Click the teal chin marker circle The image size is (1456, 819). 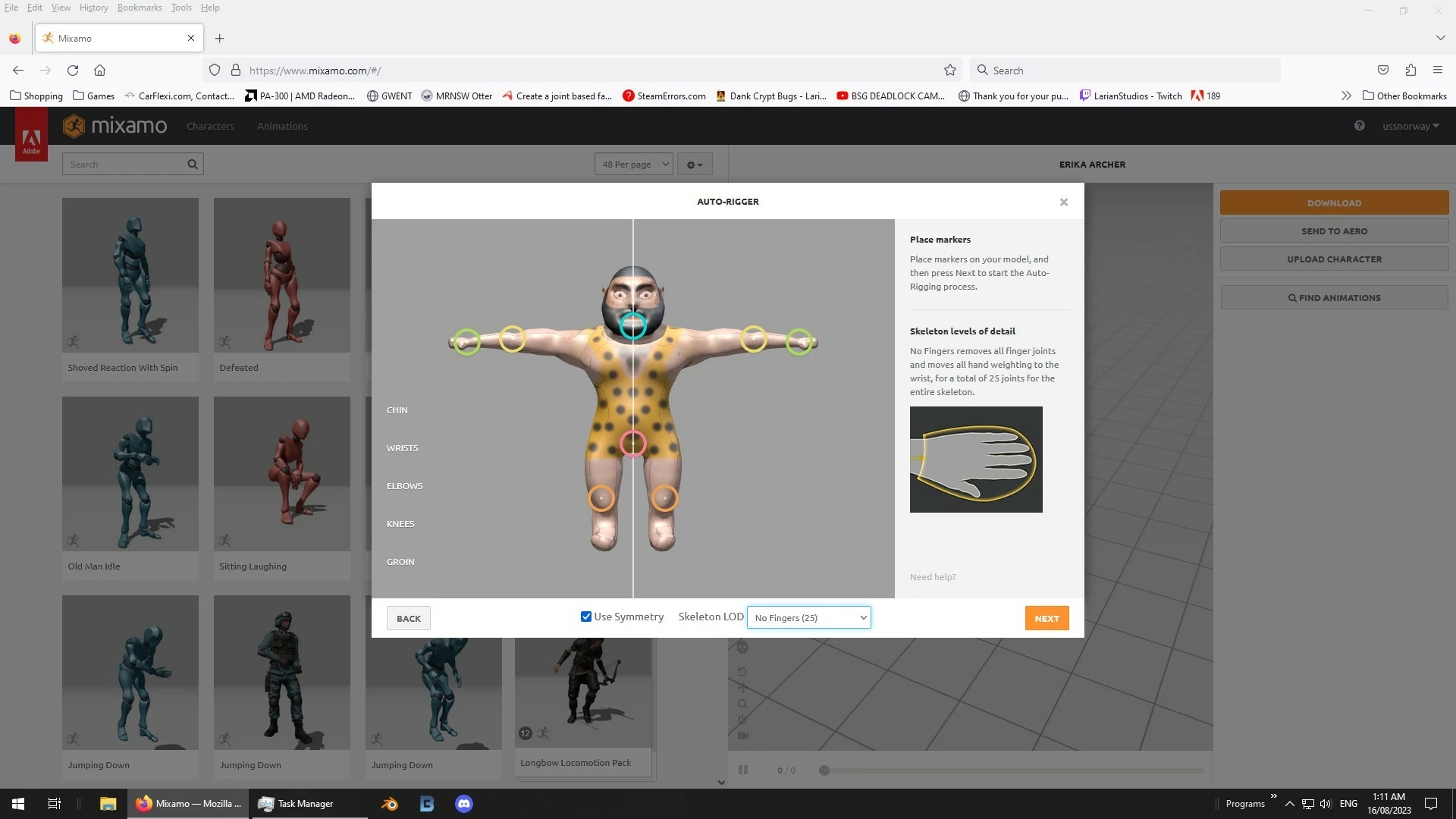(x=632, y=326)
